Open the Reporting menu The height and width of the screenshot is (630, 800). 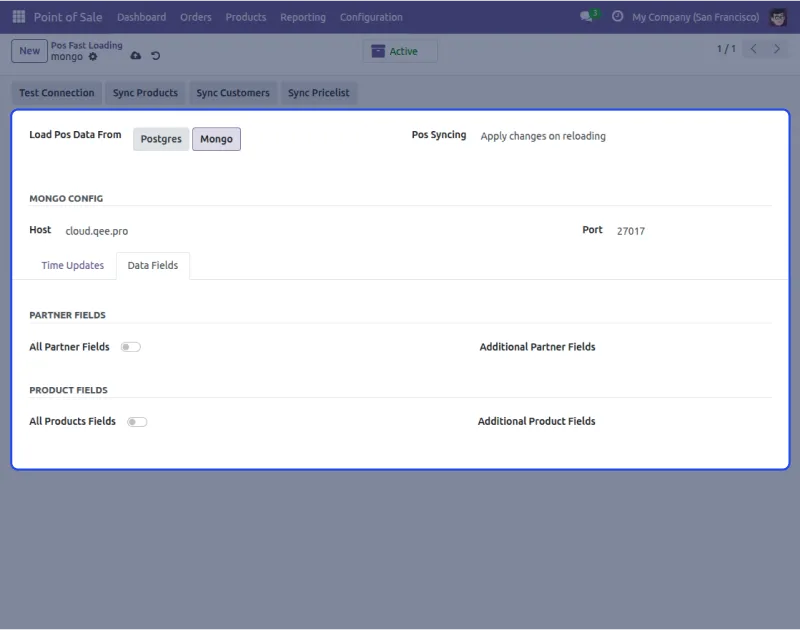(303, 17)
